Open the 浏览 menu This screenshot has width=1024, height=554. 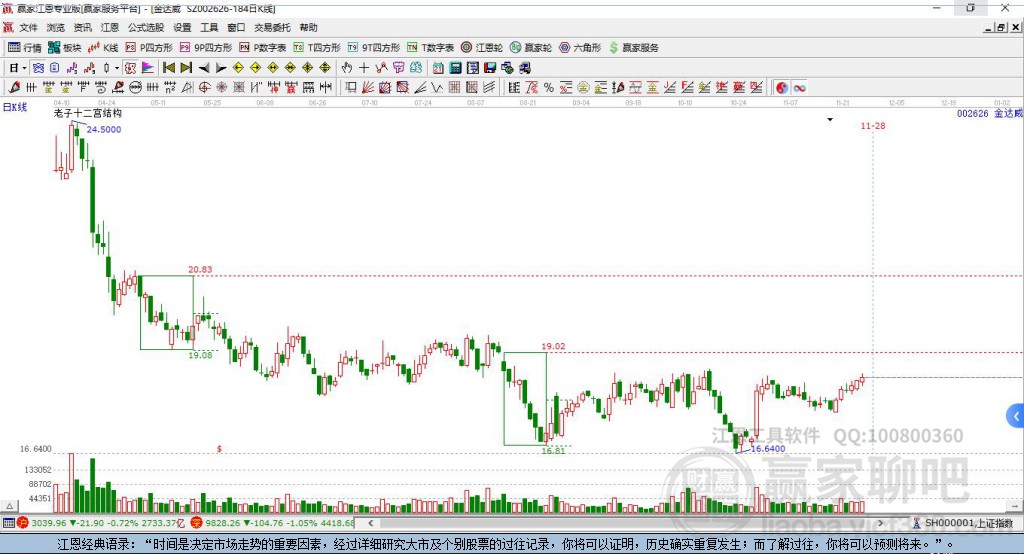pos(56,27)
